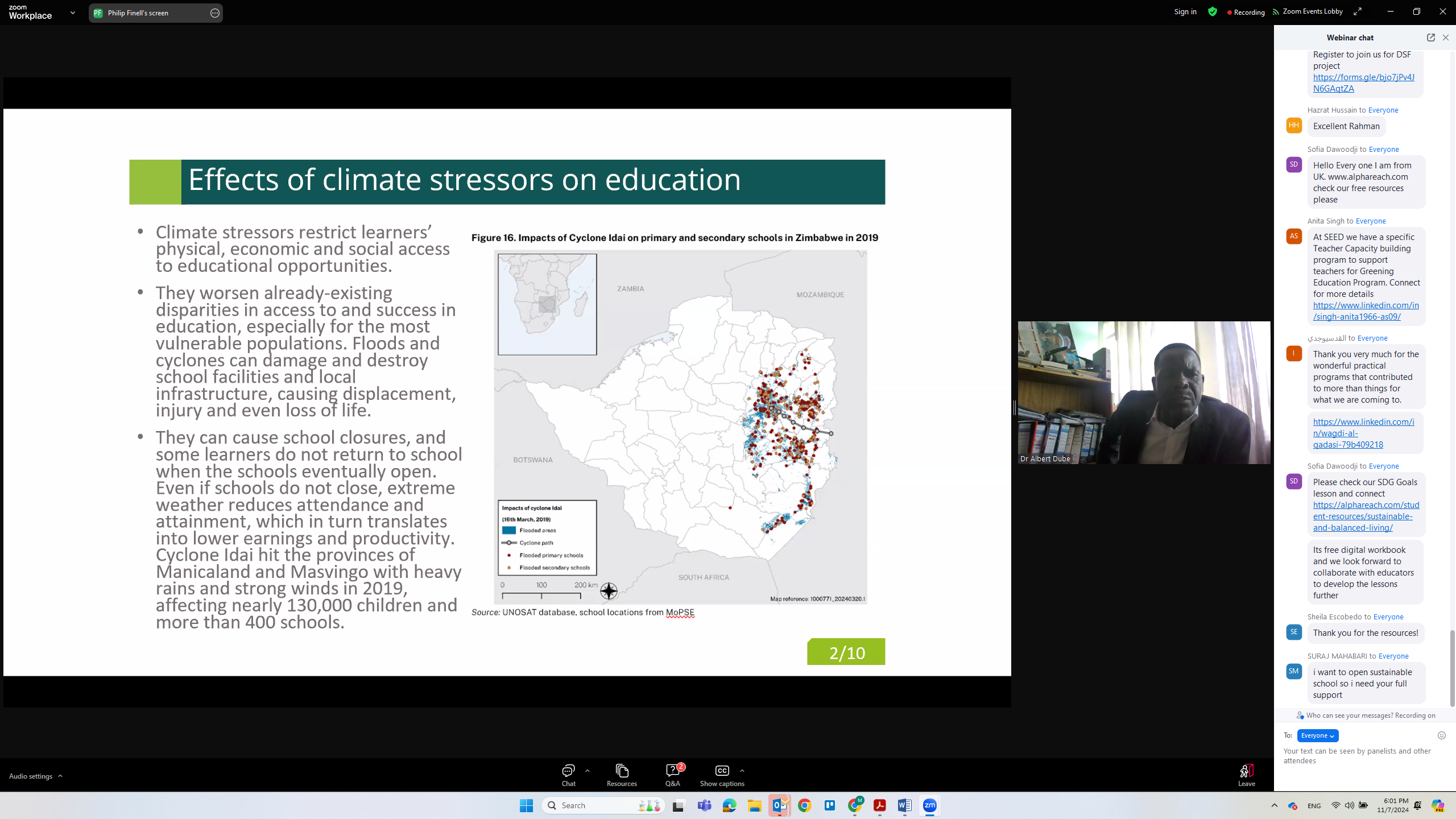Click the chat scrollbar thumb
Screen dimensions: 1456x819
tap(1452, 668)
